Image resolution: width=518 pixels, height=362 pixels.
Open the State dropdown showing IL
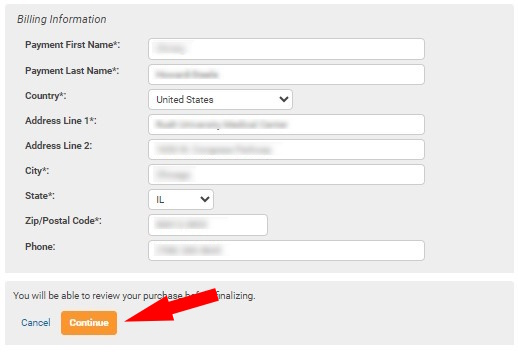pos(181,199)
